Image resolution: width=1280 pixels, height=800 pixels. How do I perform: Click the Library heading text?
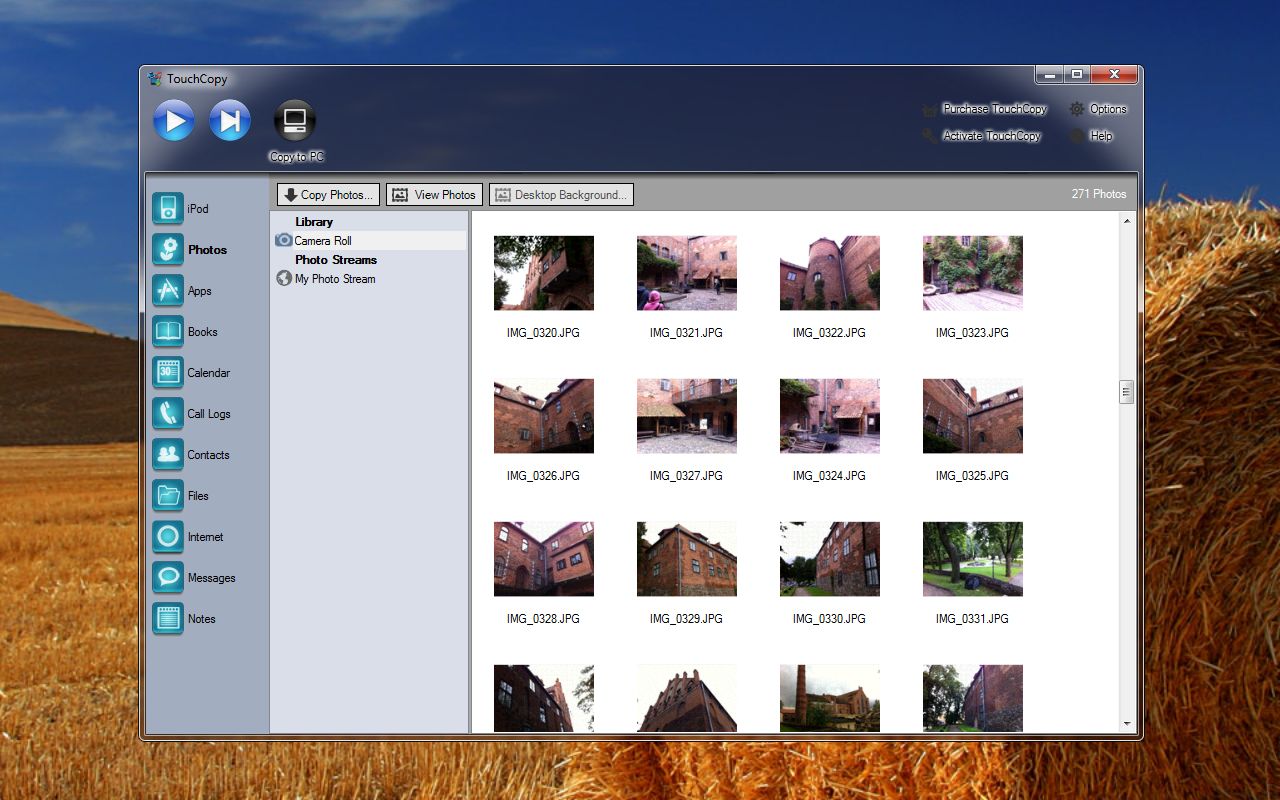pyautogui.click(x=314, y=222)
